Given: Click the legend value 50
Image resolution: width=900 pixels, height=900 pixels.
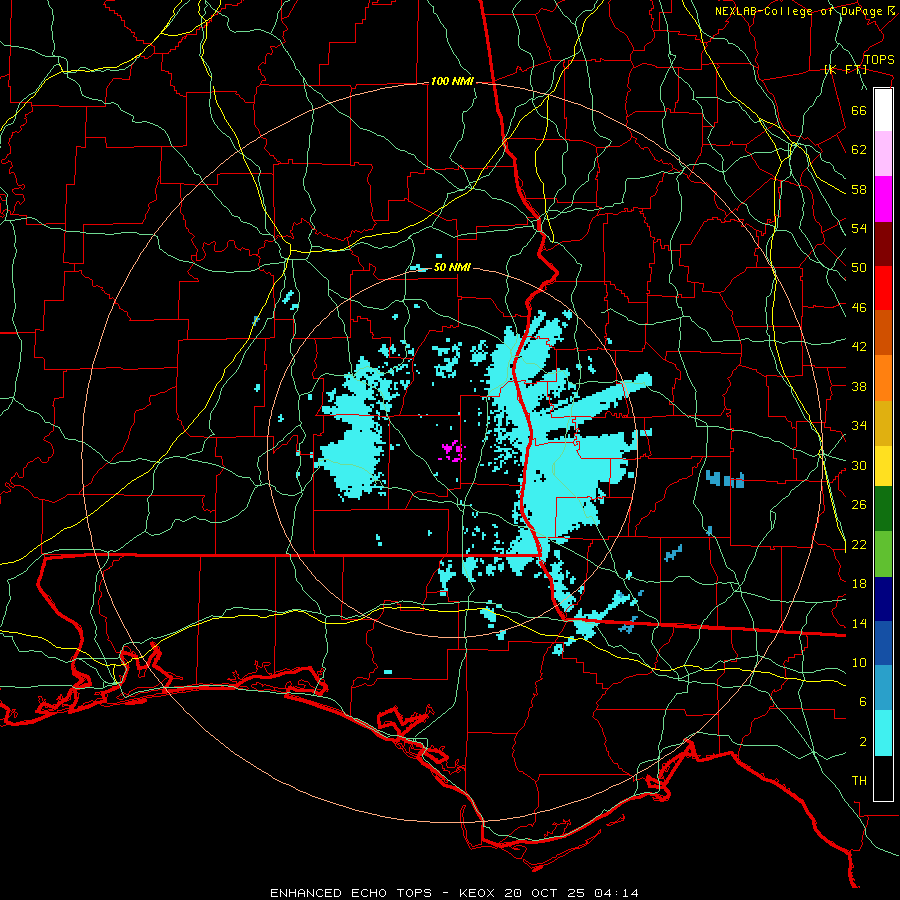Looking at the screenshot, I should coord(859,268).
